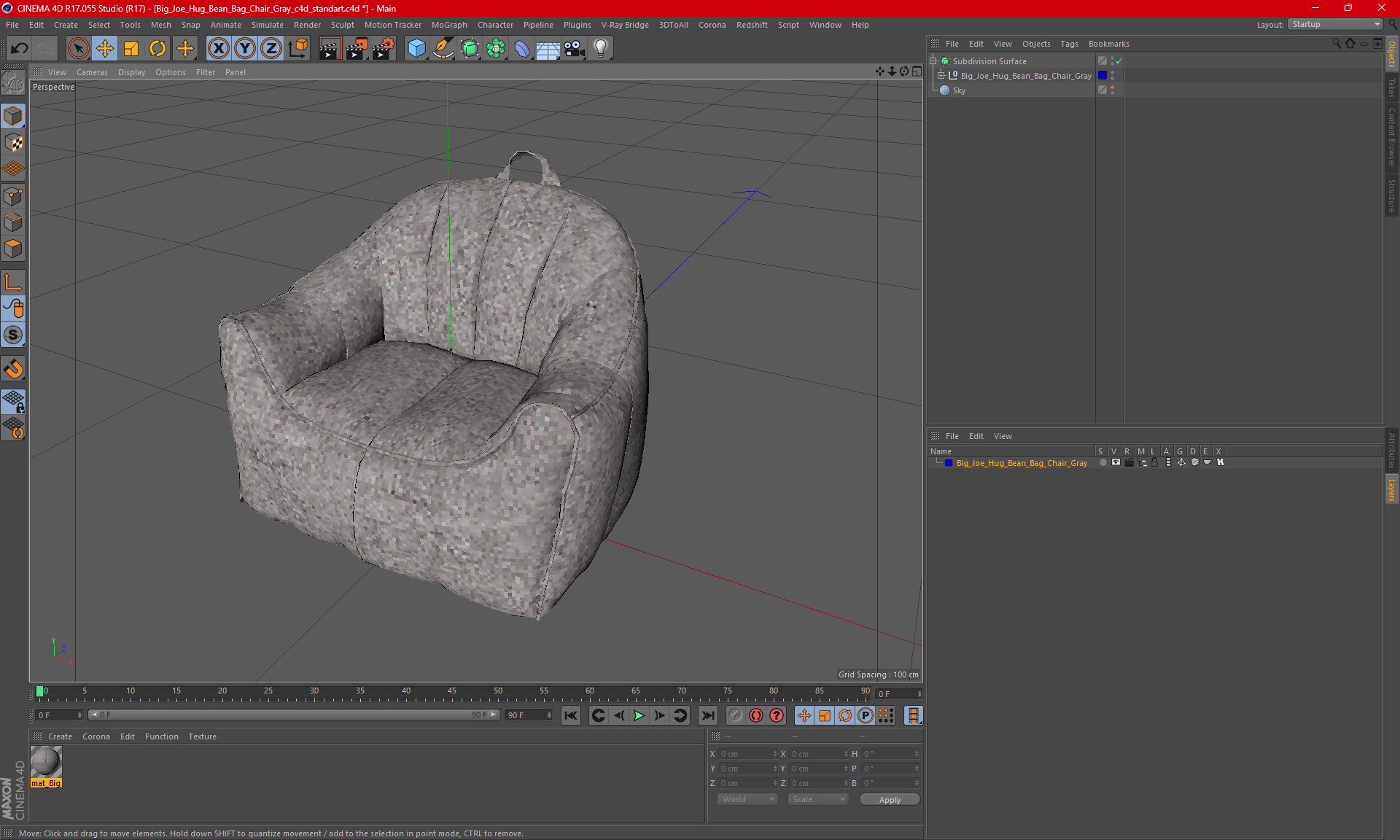Toggle X axis lock

[x=218, y=49]
